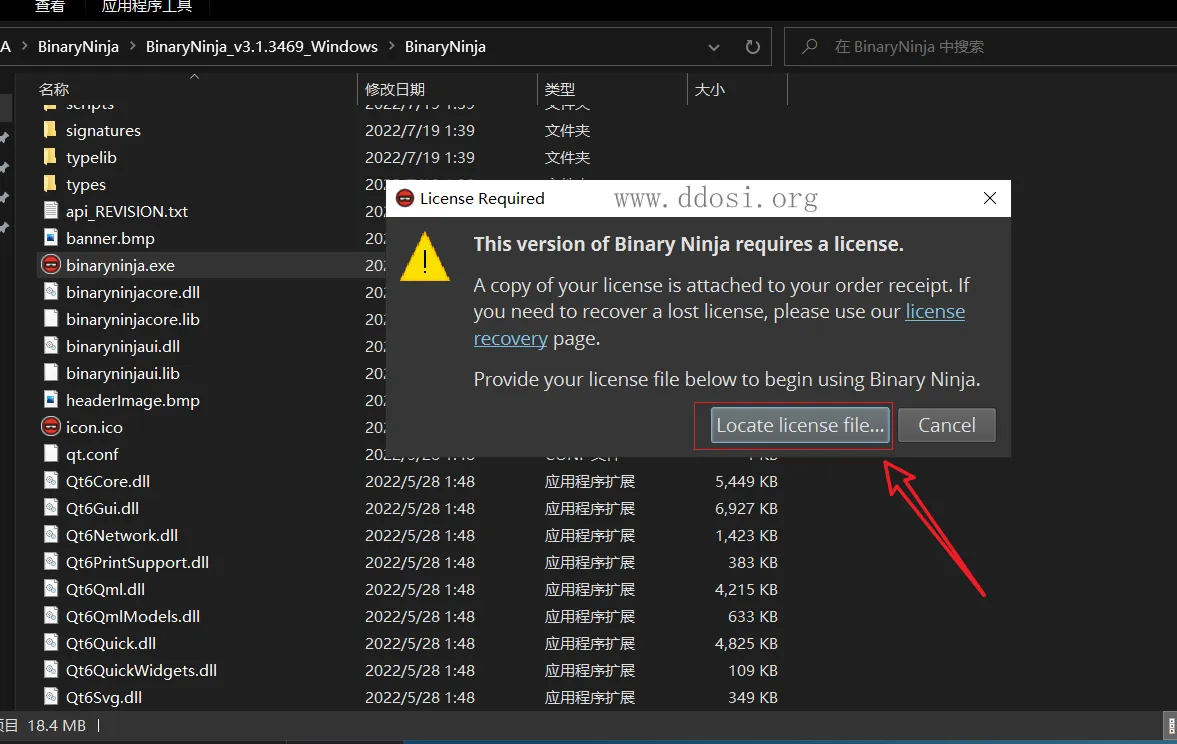Click the Qt6Network.dll file icon

(50, 535)
